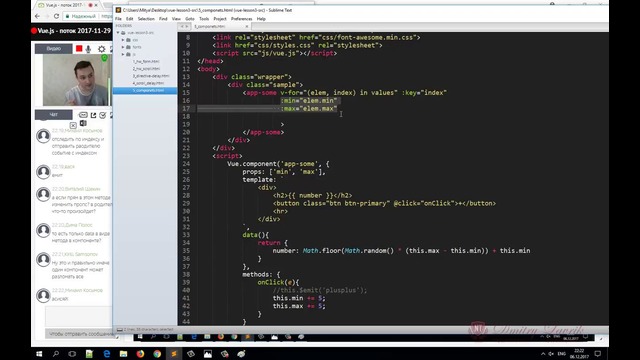This screenshot has height=360, width=640.
Task: Open the Find menu
Action: pyautogui.click(x=163, y=19)
